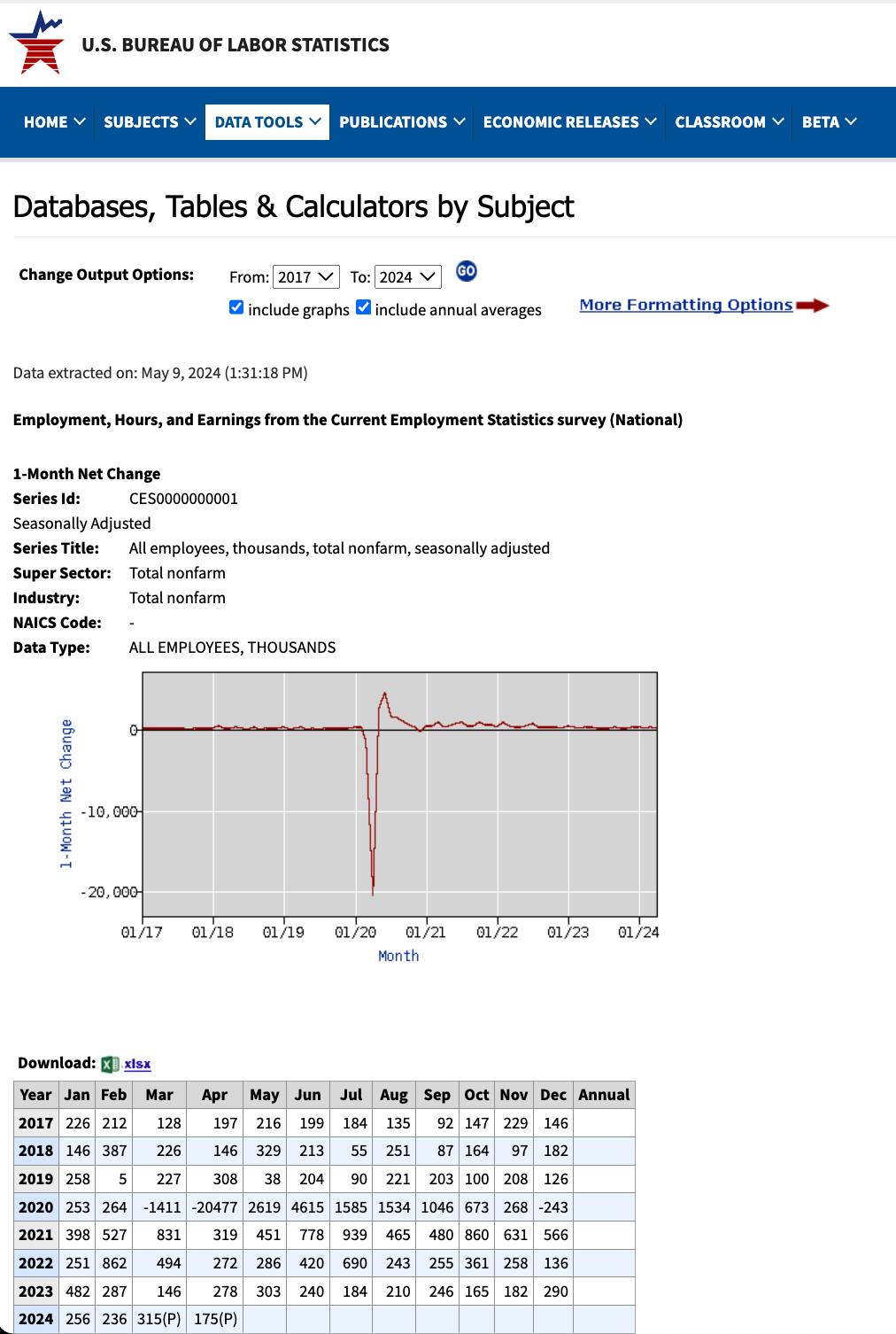The height and width of the screenshot is (1334, 896).
Task: Open the SUBJECTS menu
Action: 149,122
